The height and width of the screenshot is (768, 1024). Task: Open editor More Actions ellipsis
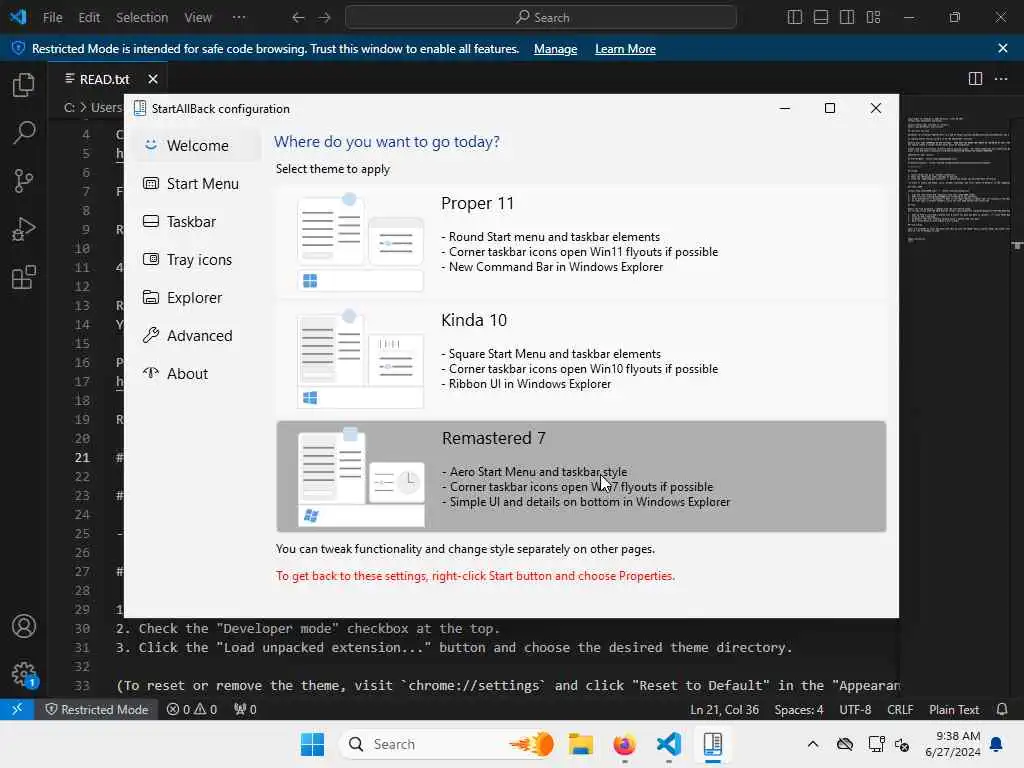(1001, 79)
